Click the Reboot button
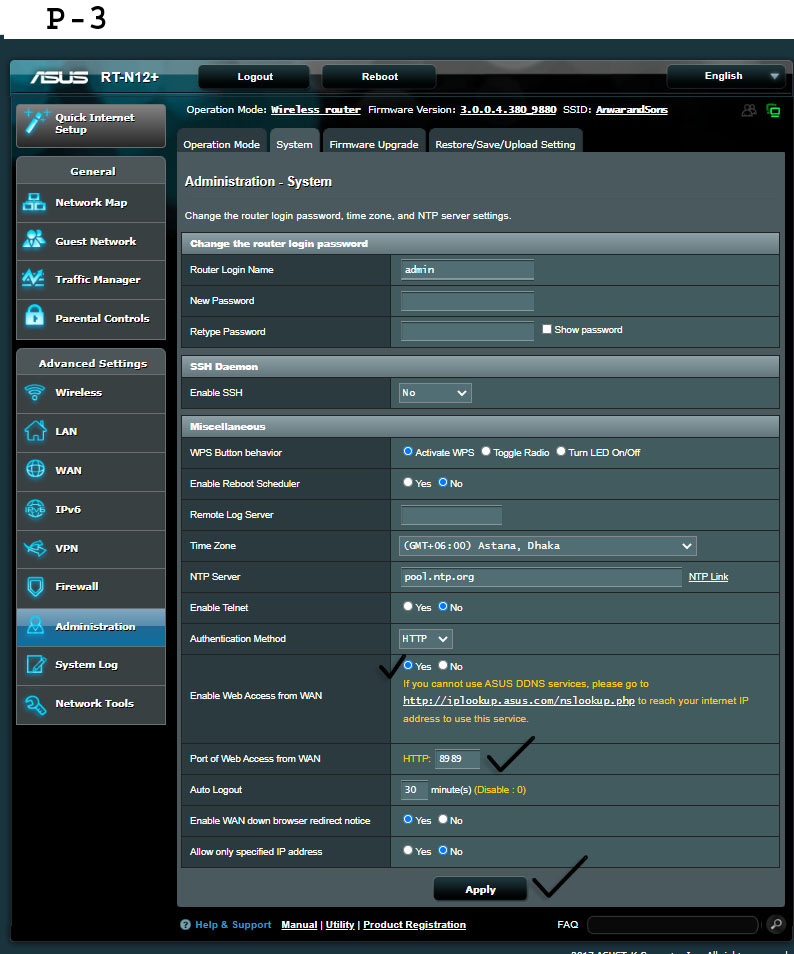The height and width of the screenshot is (954, 794). 379,77
